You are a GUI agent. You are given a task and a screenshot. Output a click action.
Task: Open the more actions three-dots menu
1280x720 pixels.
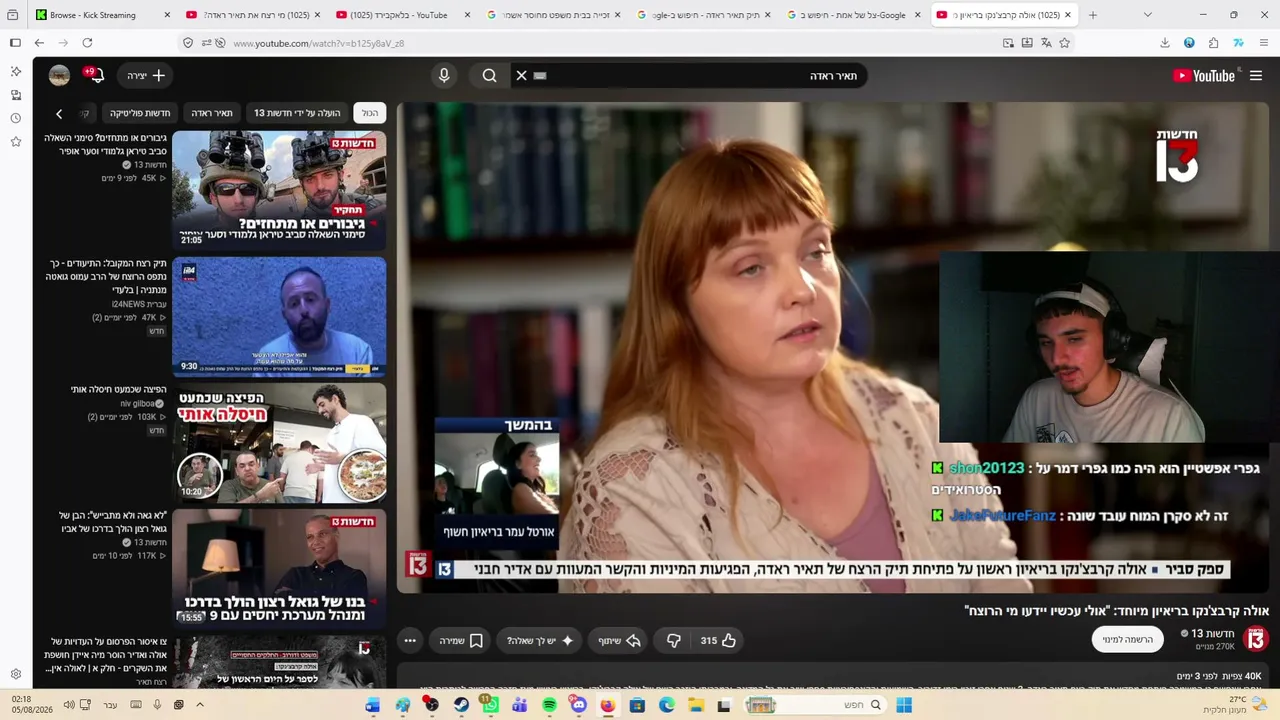pyautogui.click(x=410, y=640)
